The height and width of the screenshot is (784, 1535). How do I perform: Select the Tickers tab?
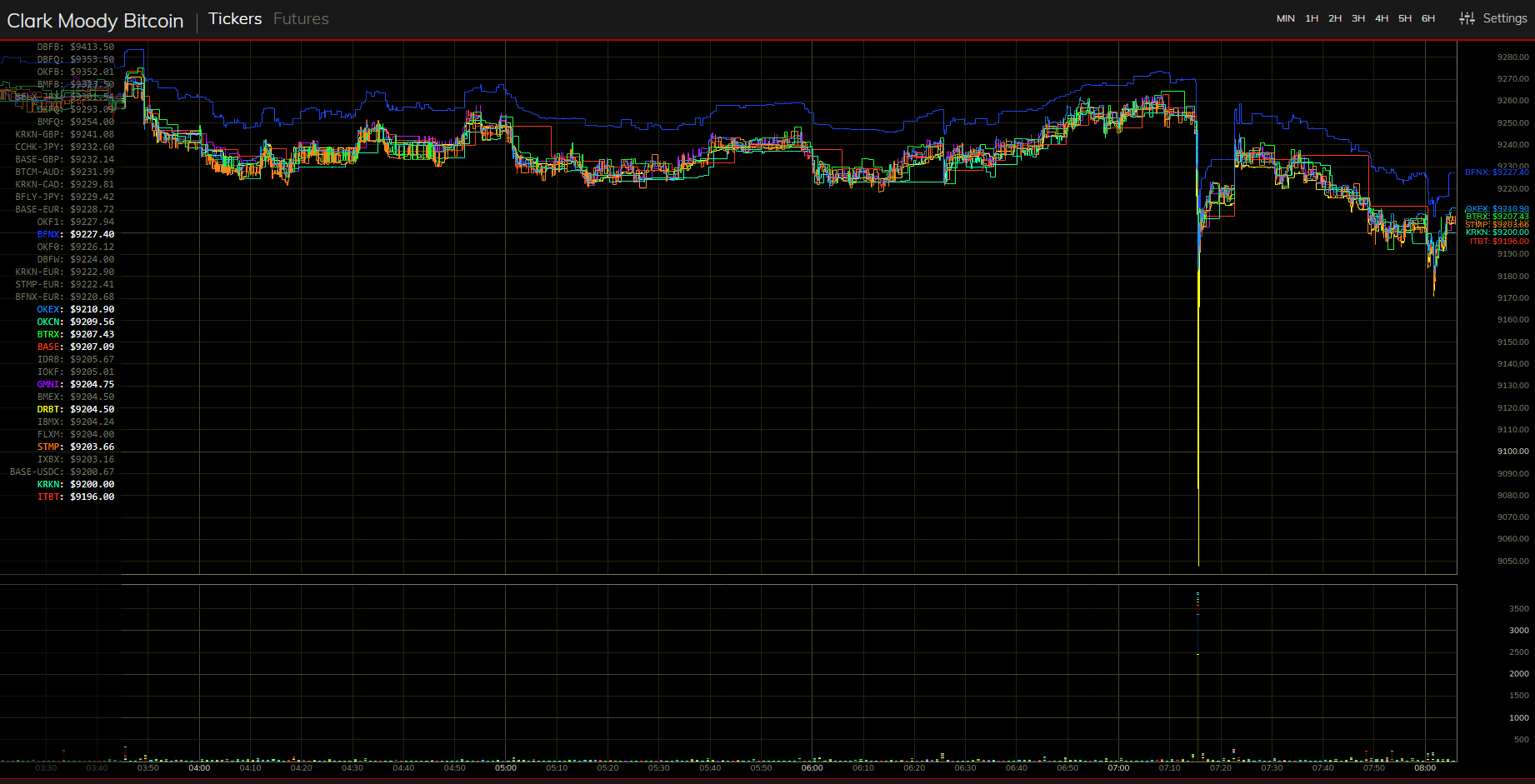(235, 19)
